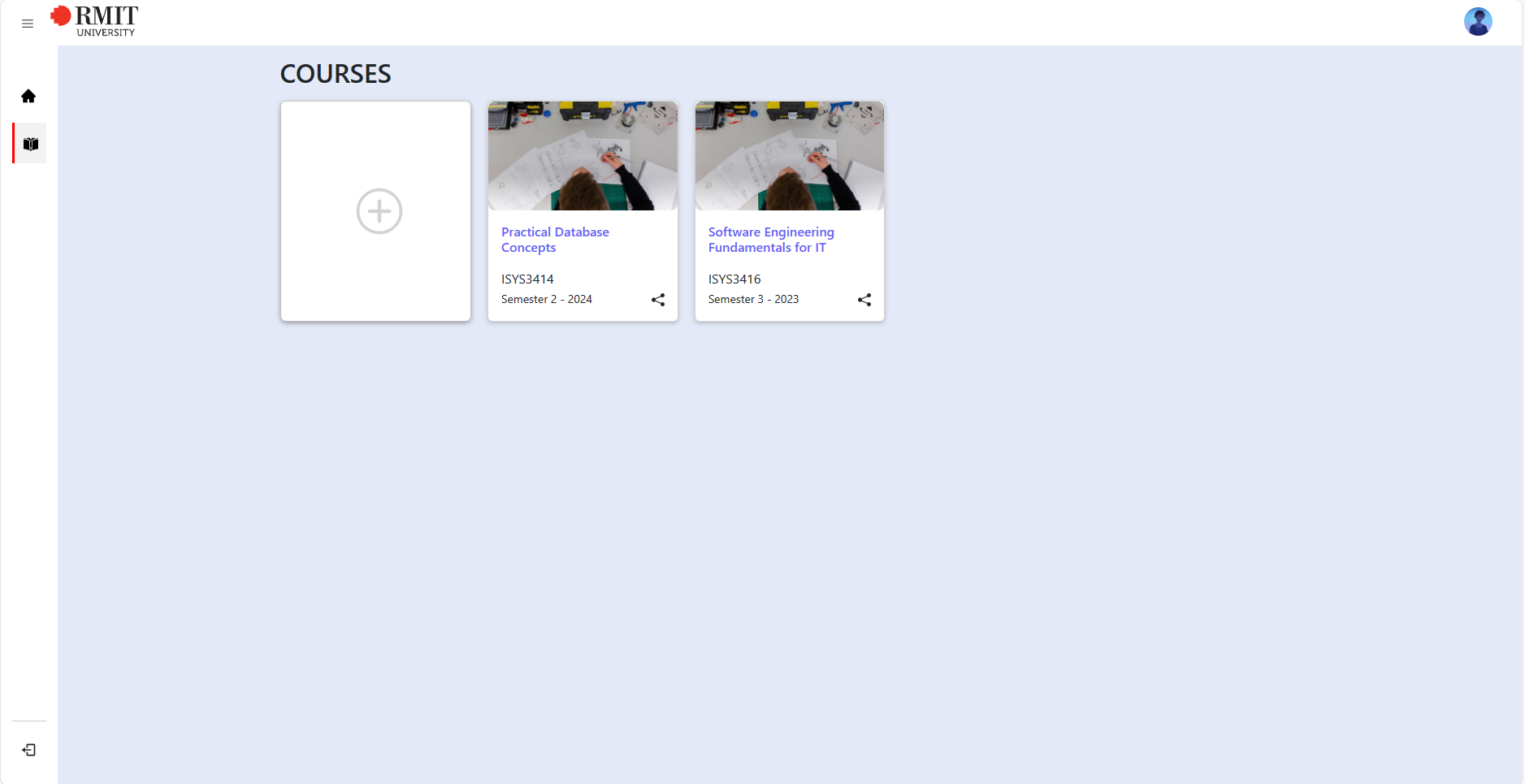Share the Software Engineering Fundamentals course
Viewport: 1525px width, 784px height.
pyautogui.click(x=864, y=300)
